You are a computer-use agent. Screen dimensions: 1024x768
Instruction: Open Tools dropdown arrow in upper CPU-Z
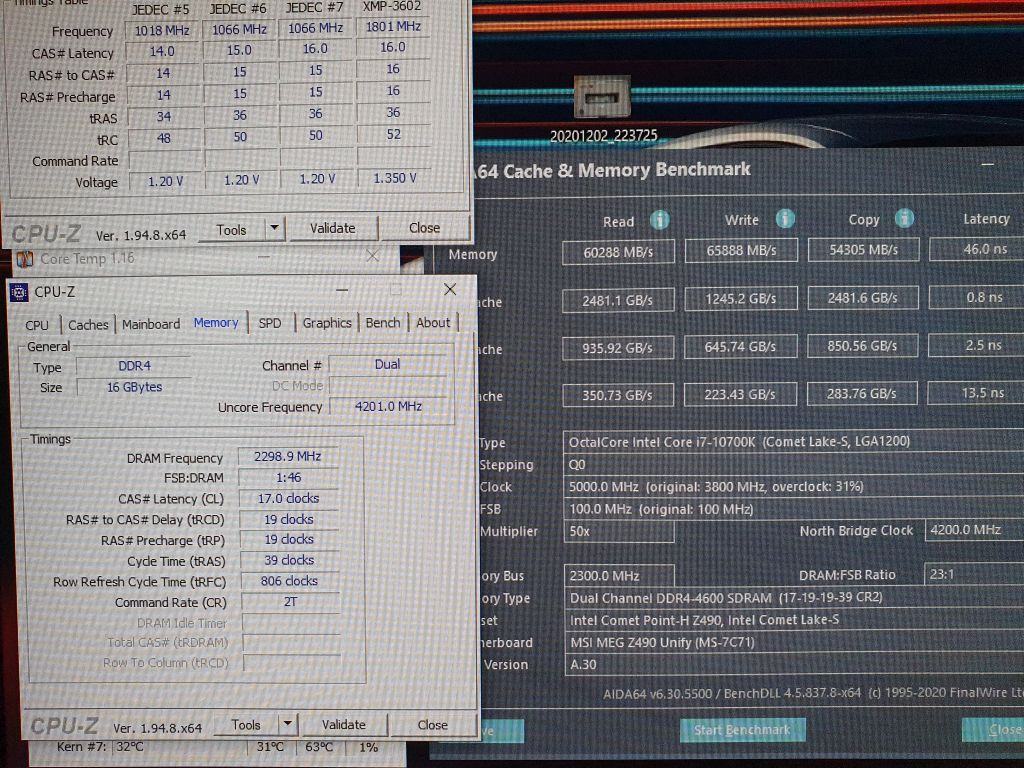(274, 228)
